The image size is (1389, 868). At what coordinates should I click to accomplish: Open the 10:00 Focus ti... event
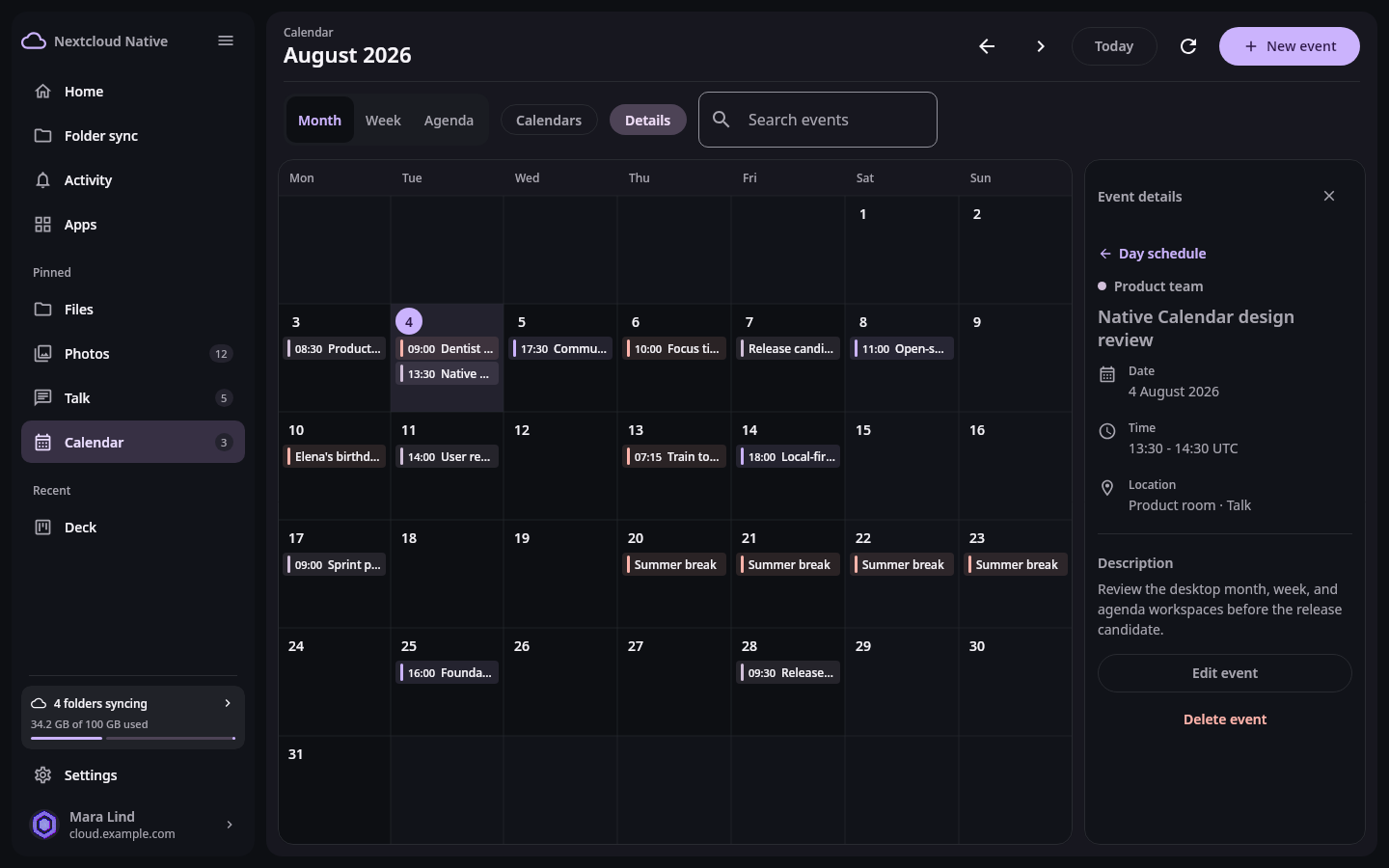676,349
